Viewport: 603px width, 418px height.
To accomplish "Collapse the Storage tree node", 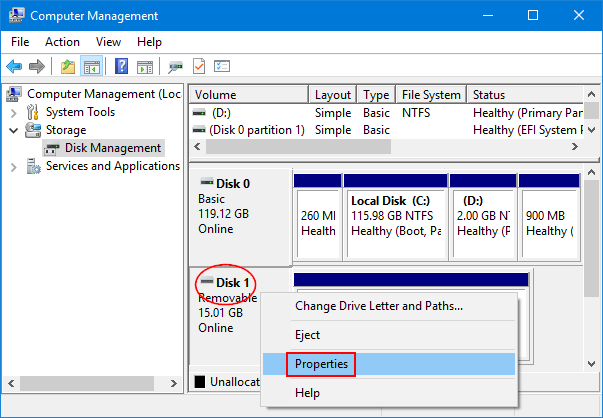I will pyautogui.click(x=14, y=131).
